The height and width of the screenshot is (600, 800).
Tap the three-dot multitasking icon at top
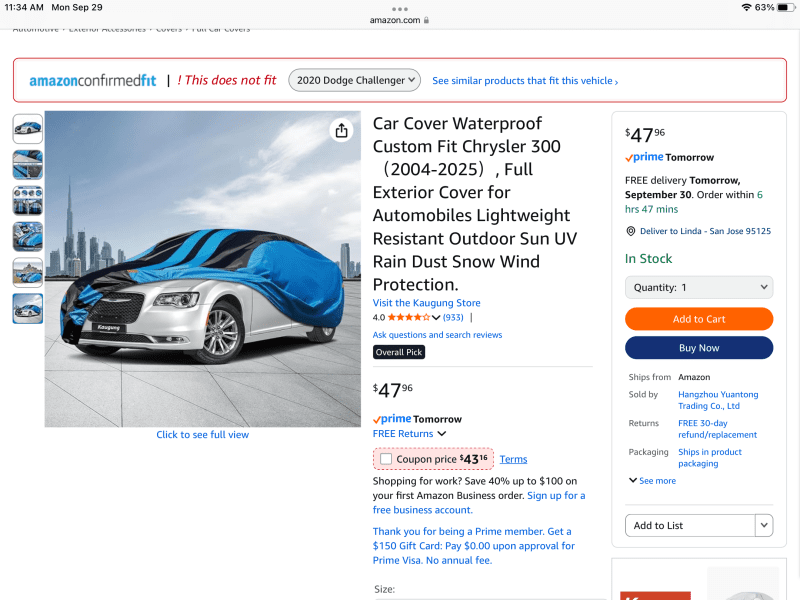[399, 8]
